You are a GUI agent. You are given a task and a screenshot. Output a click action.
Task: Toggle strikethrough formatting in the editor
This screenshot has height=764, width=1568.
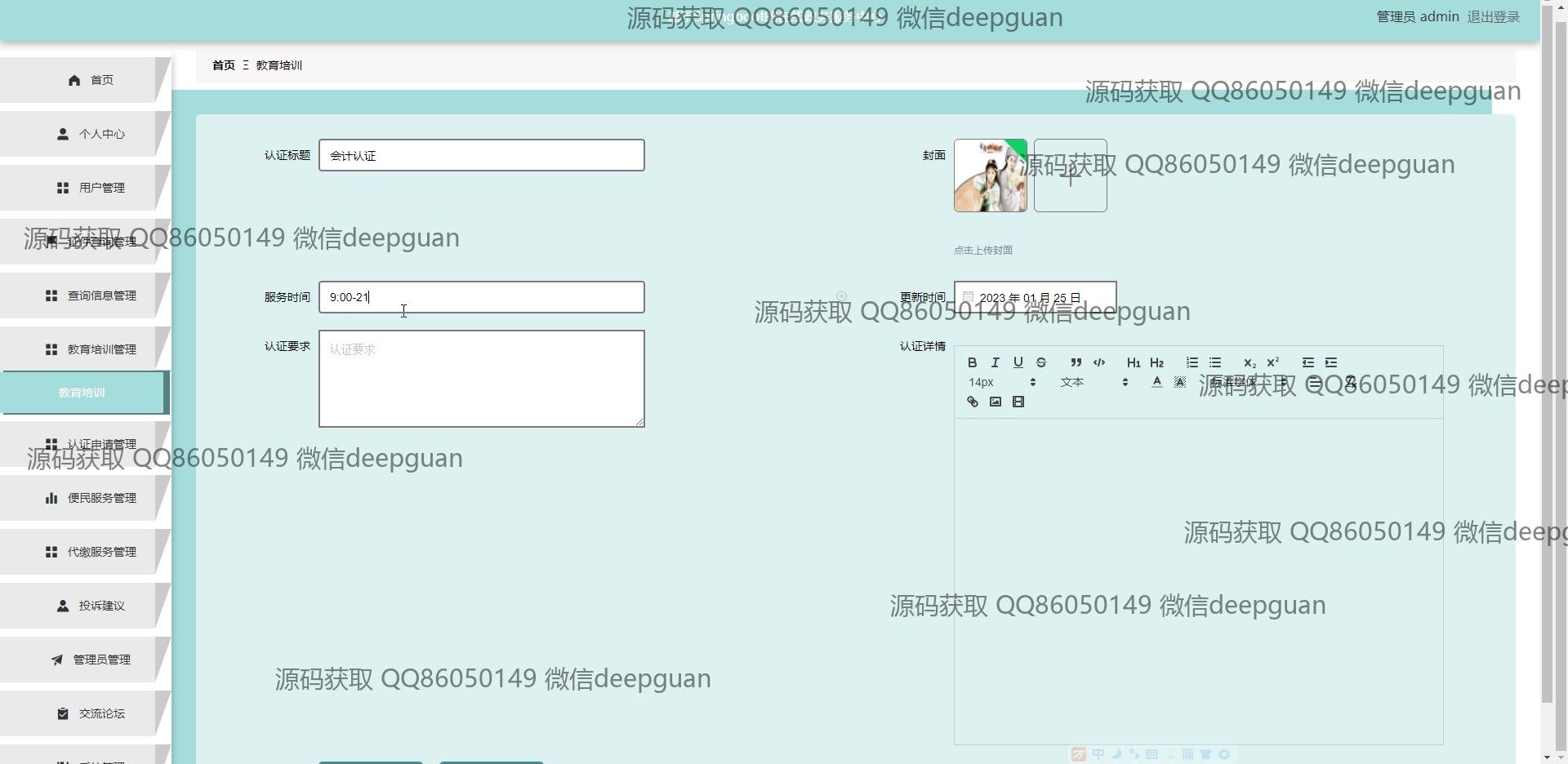coord(1040,362)
